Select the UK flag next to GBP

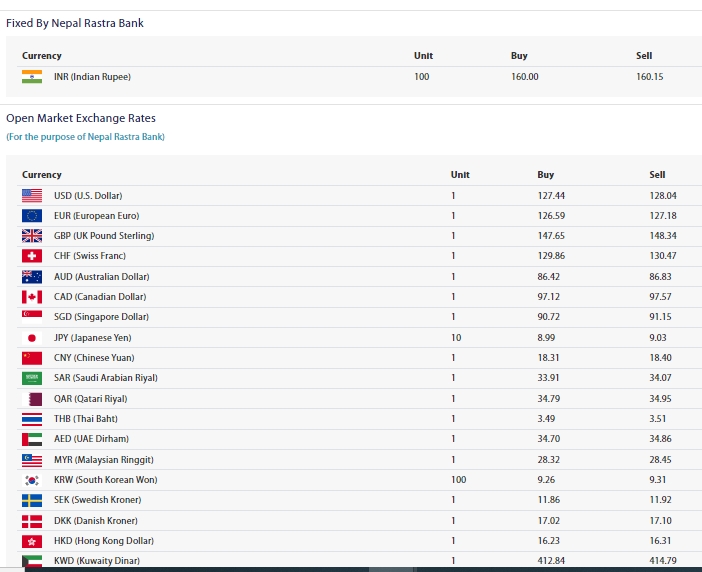coord(32,236)
